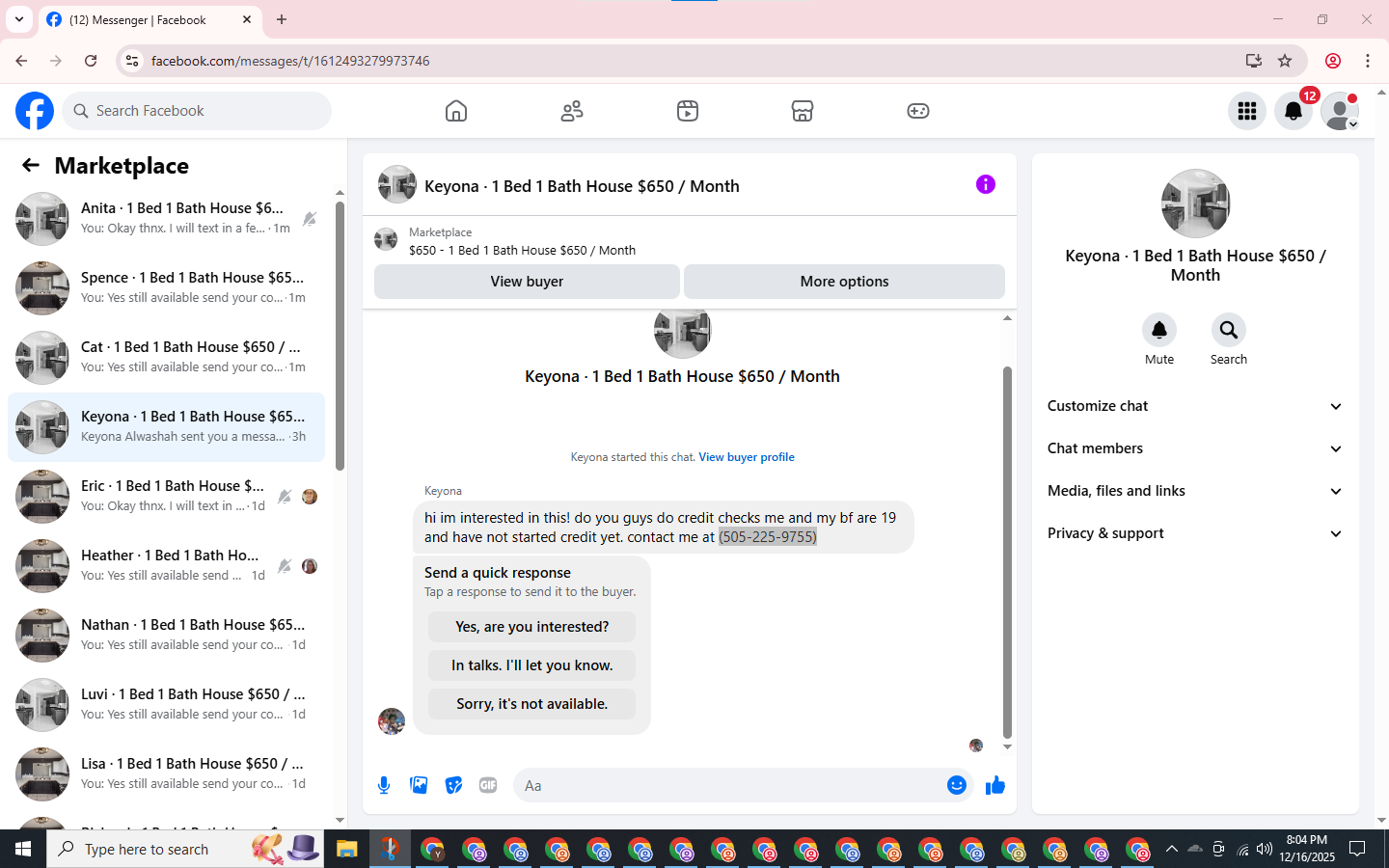Open Eric's conversation in the list

coord(166,497)
